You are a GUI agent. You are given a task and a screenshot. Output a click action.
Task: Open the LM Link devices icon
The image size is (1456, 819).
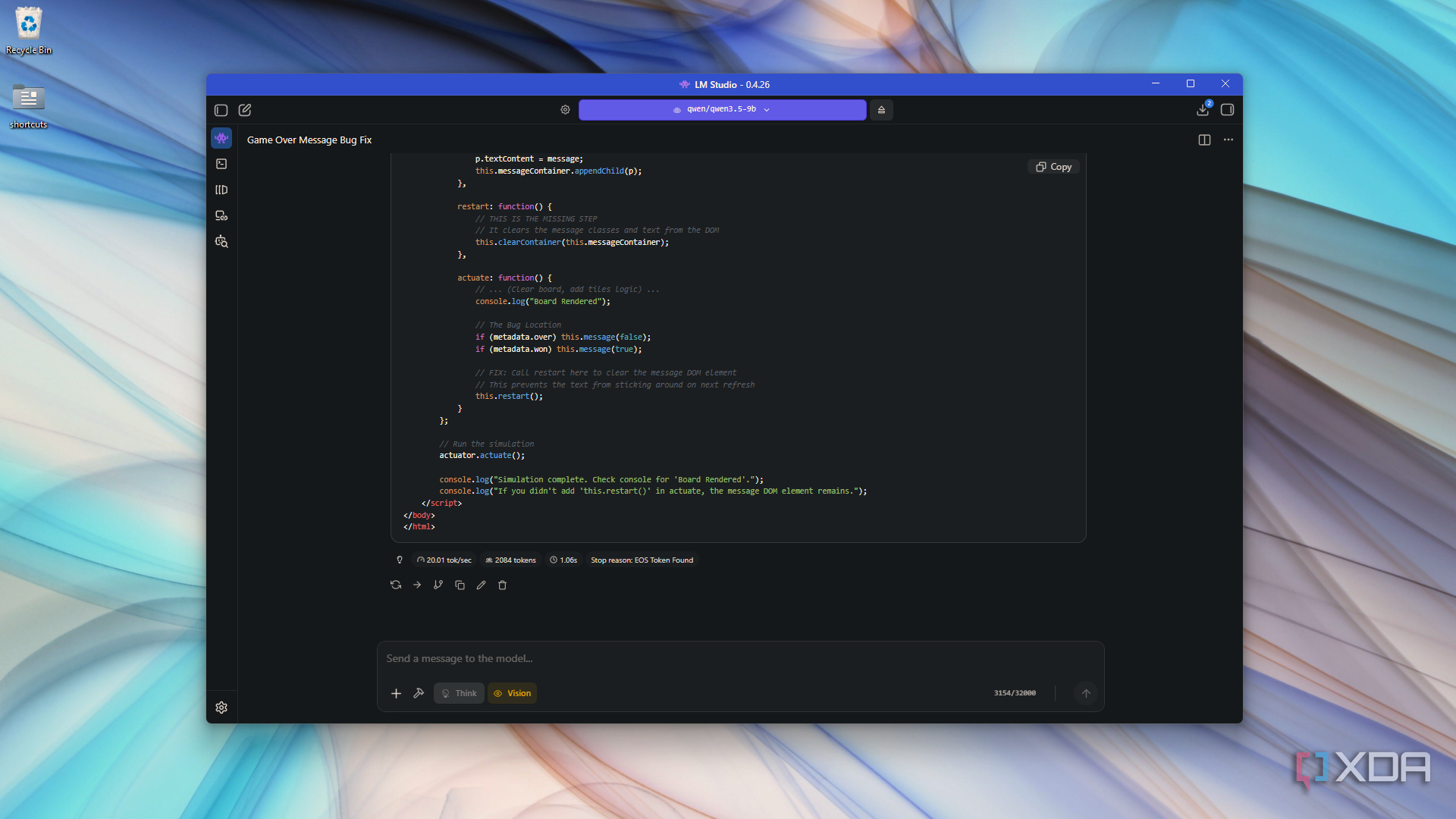point(221,215)
